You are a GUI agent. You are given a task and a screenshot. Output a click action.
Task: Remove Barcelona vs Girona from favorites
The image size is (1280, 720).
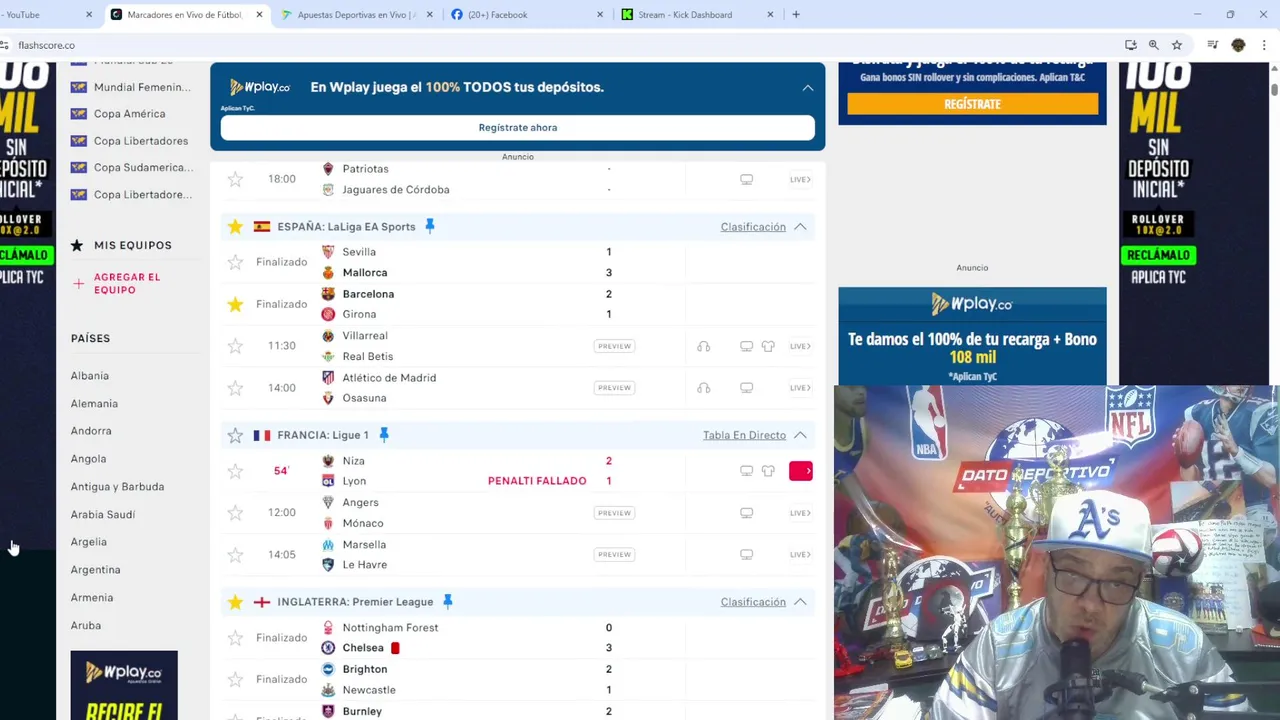[x=235, y=304]
